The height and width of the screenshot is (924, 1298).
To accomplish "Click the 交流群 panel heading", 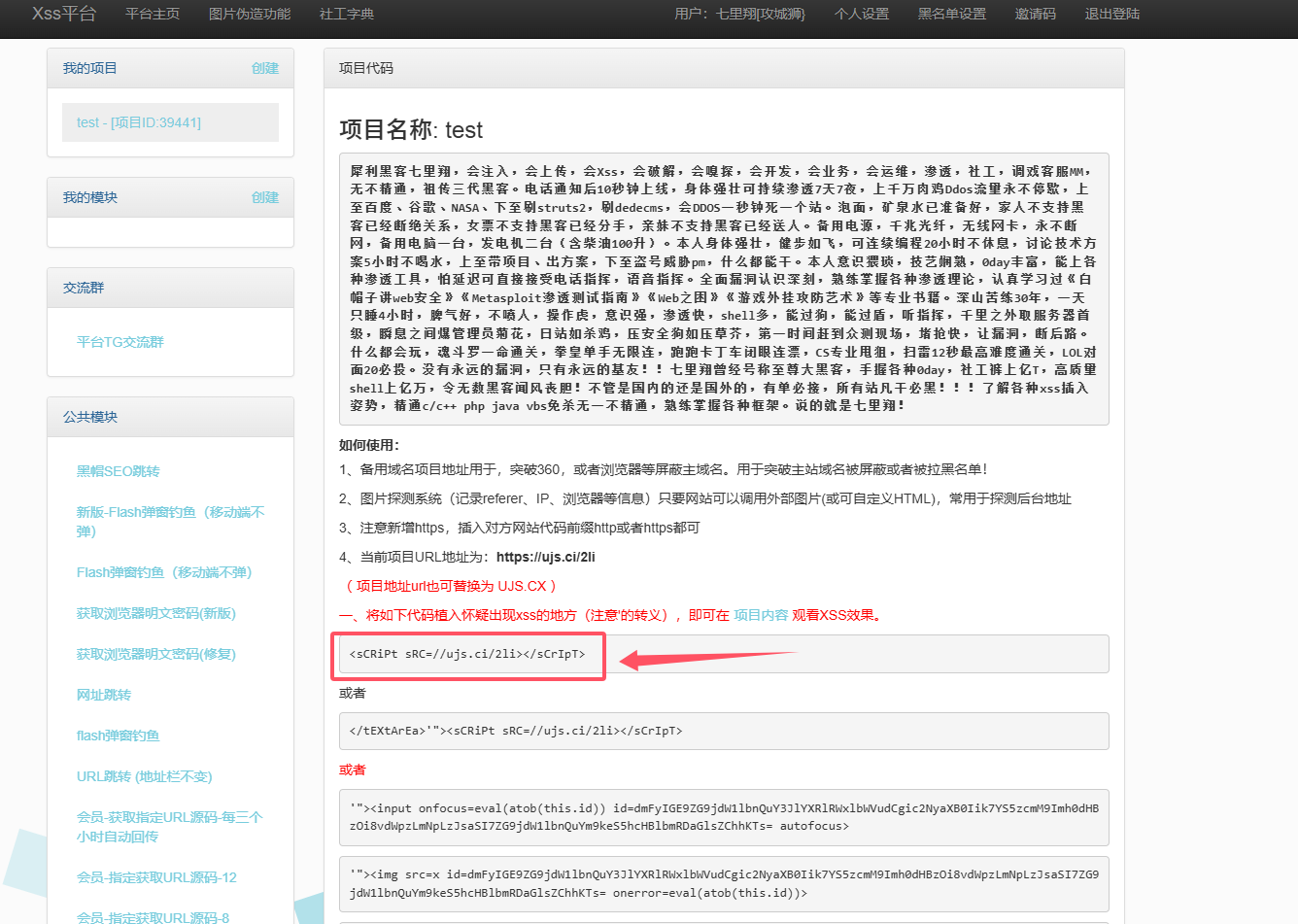I will click(x=84, y=288).
